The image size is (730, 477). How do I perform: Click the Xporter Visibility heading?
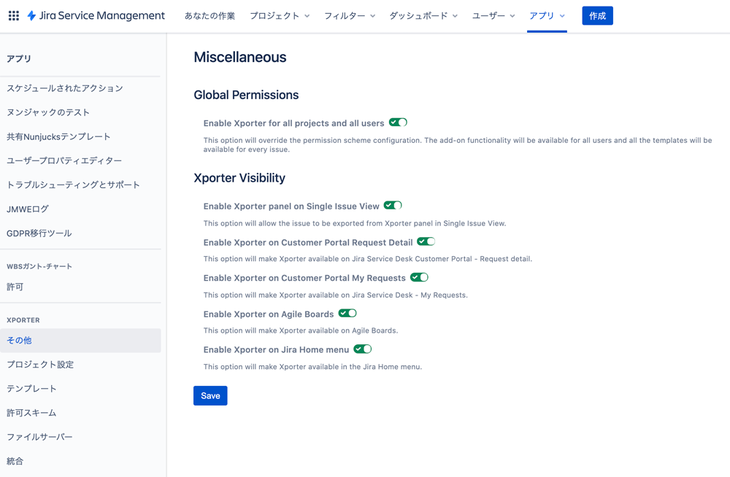pos(239,178)
